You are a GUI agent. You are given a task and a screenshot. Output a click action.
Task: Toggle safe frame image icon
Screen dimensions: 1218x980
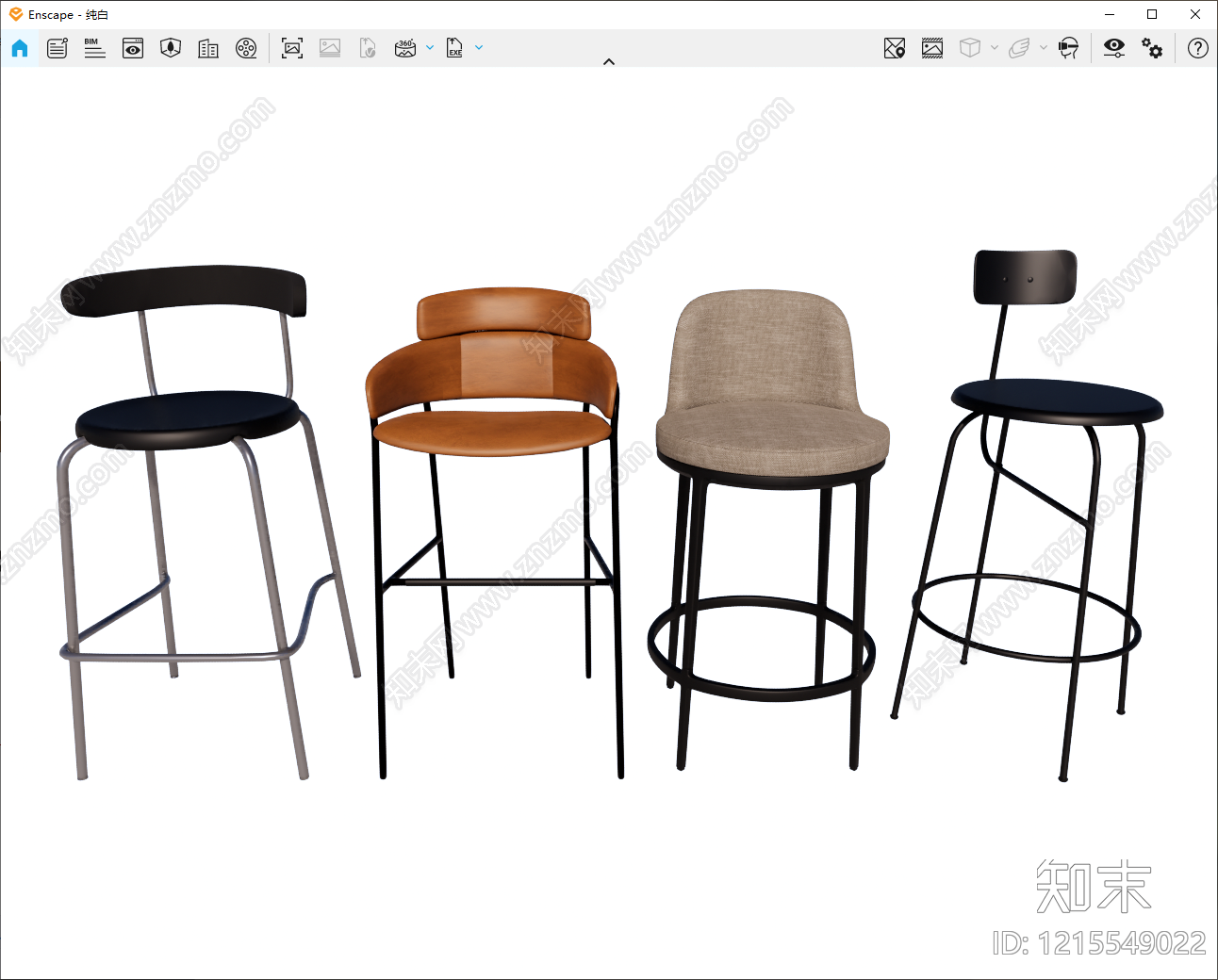tap(932, 48)
